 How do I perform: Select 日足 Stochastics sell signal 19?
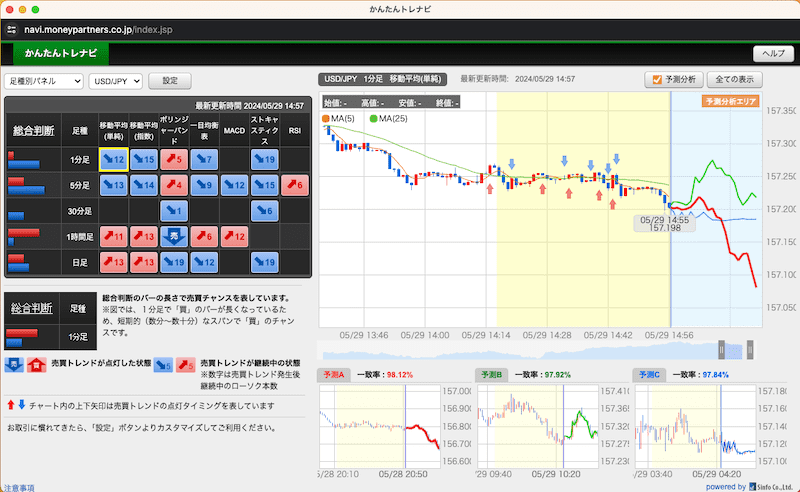click(264, 262)
